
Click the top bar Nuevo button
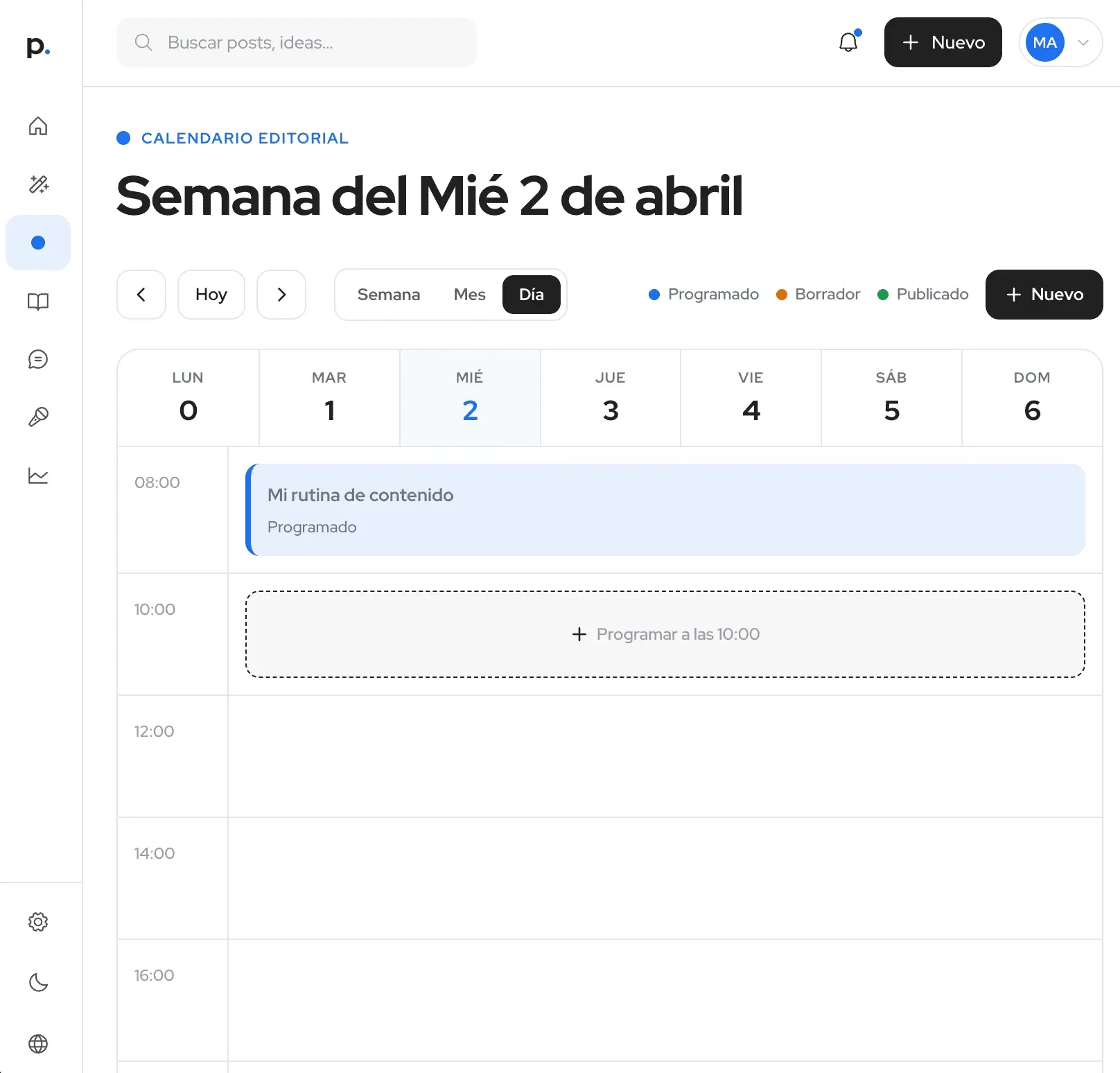(x=943, y=42)
